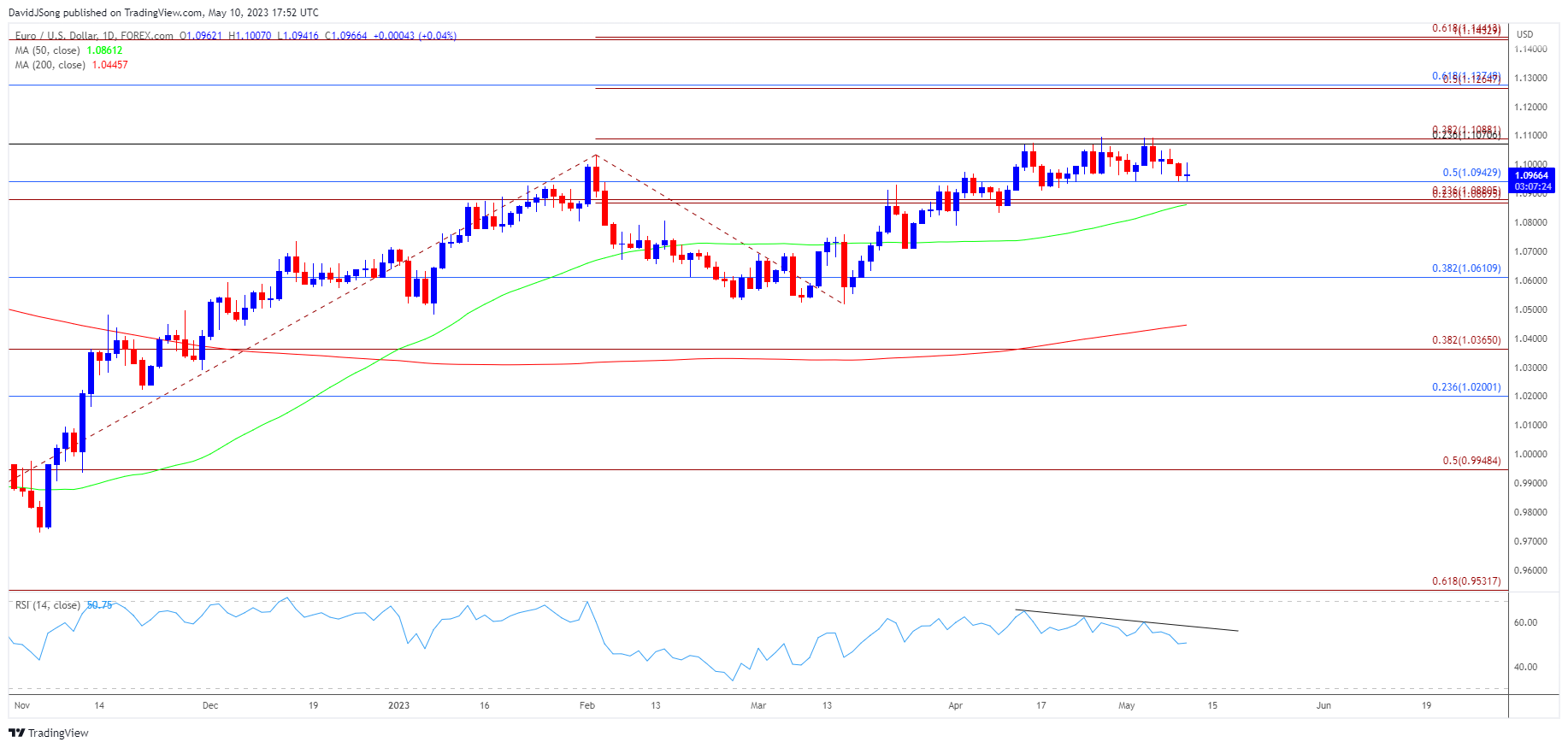Click the 0.5(1.09429) Fibonacci level label
Screen dimensions: 1568x748
[1471, 173]
